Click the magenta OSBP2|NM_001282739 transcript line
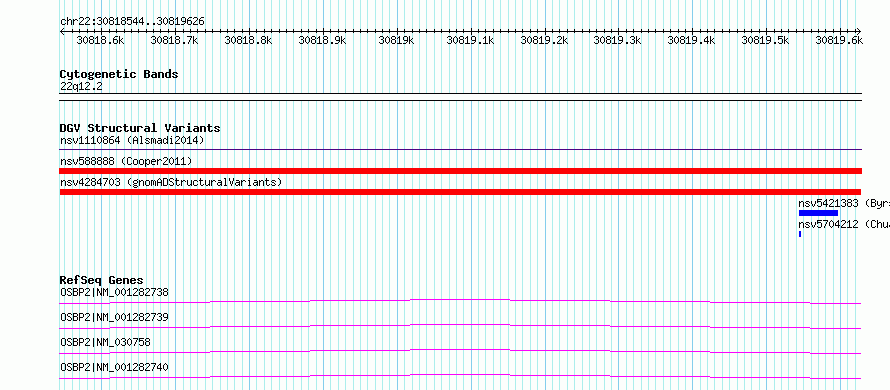The image size is (890, 390). click(x=460, y=326)
